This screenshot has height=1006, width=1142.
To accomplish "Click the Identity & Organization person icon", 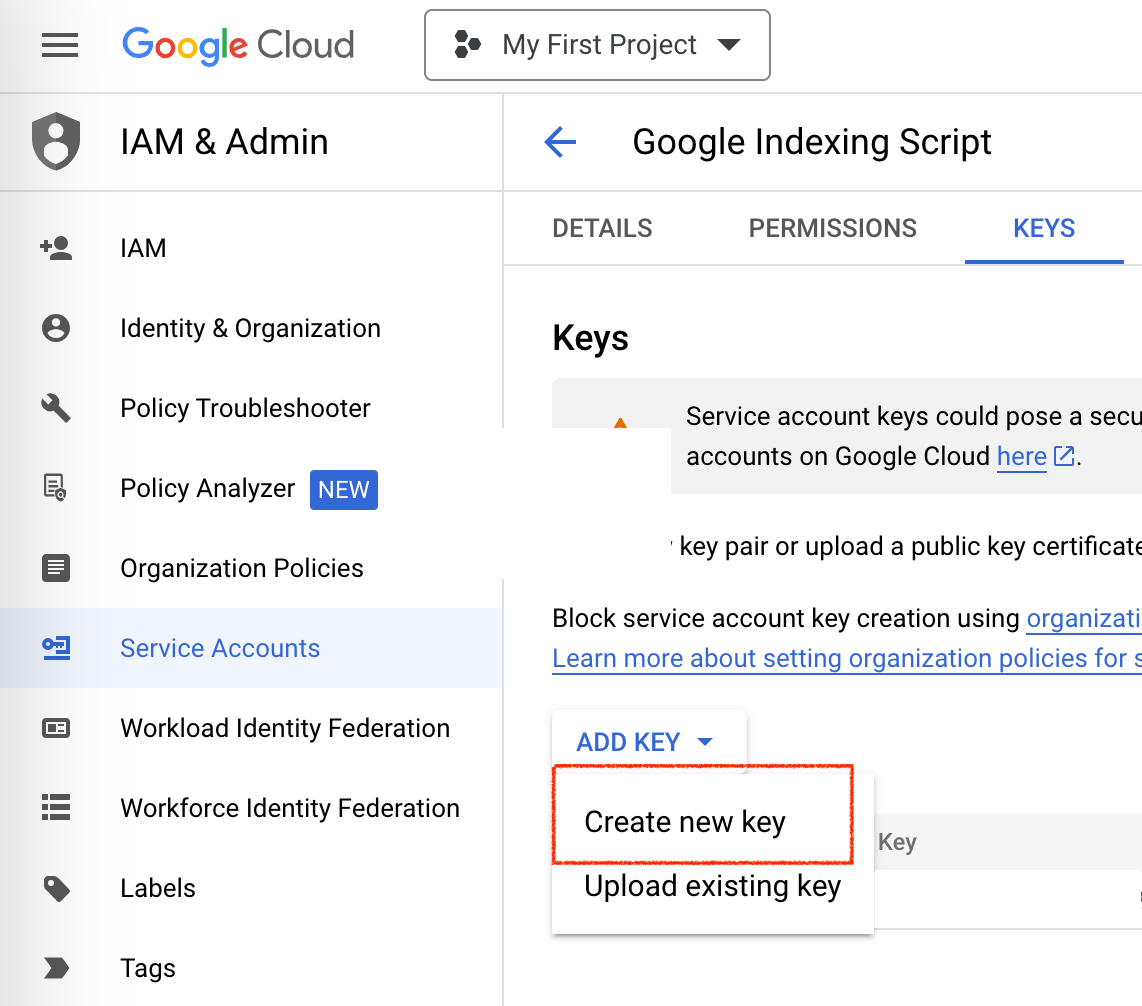I will coord(56,329).
